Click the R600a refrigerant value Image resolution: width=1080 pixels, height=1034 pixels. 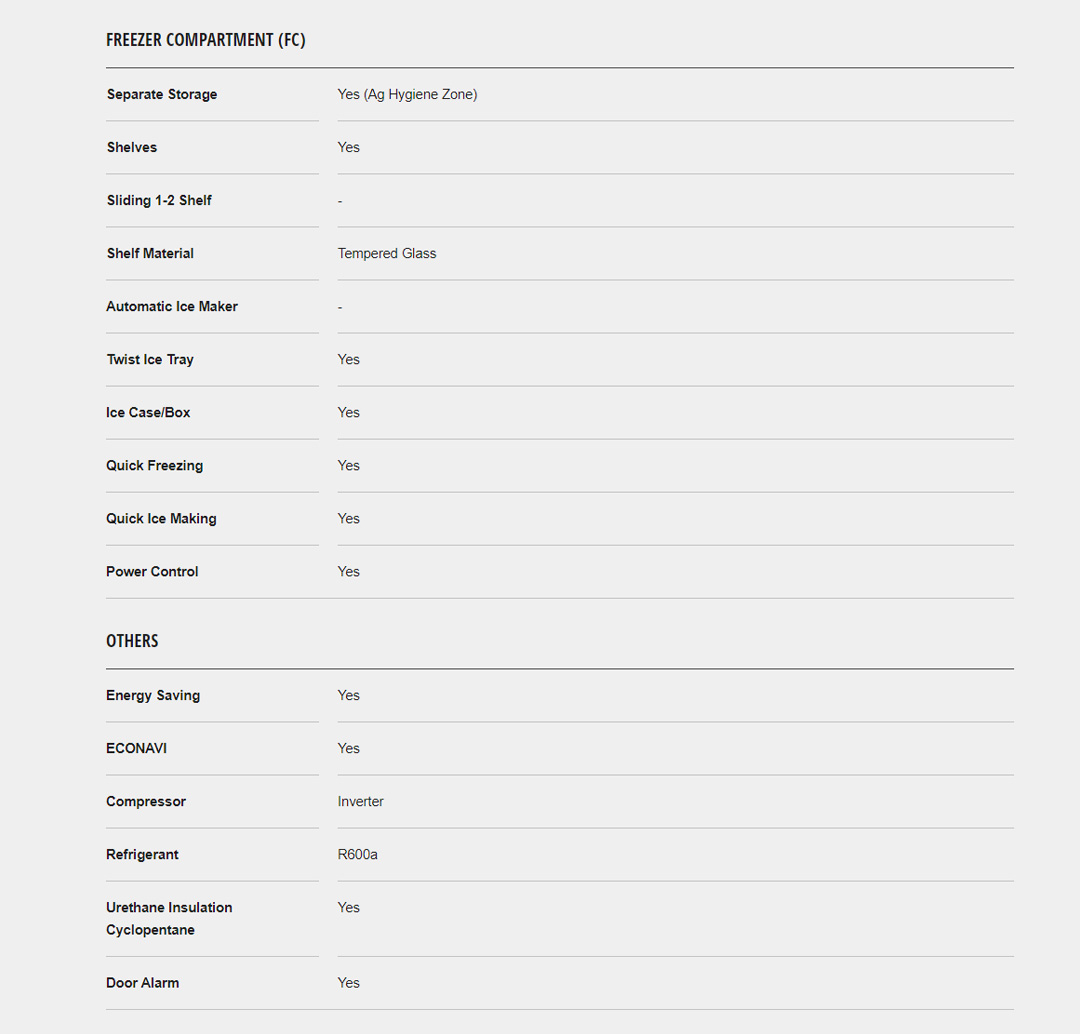[x=358, y=854]
